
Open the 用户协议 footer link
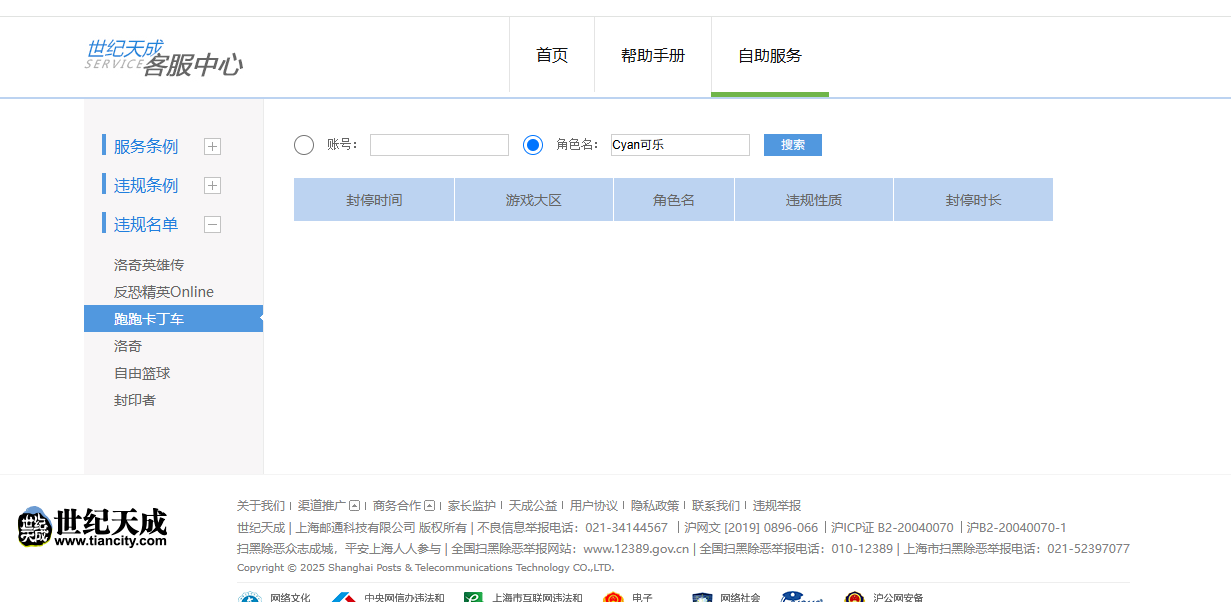594,506
